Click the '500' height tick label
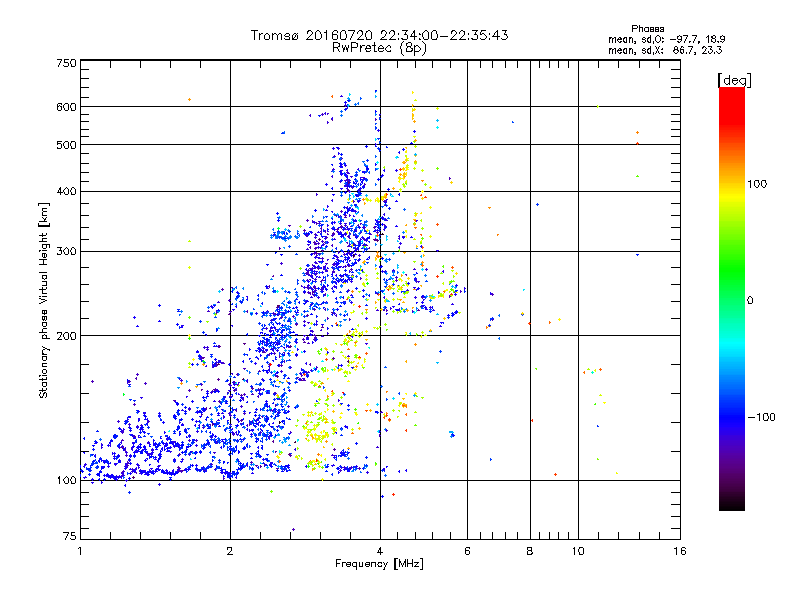 pos(66,145)
